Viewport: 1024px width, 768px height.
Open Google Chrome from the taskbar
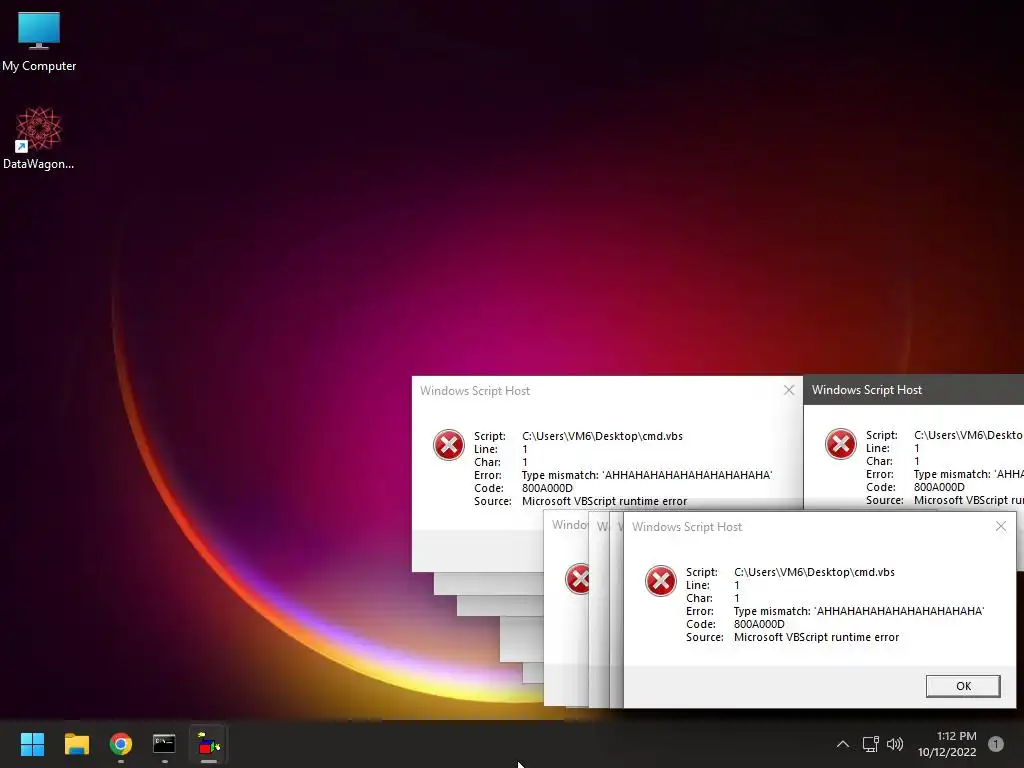[x=121, y=744]
